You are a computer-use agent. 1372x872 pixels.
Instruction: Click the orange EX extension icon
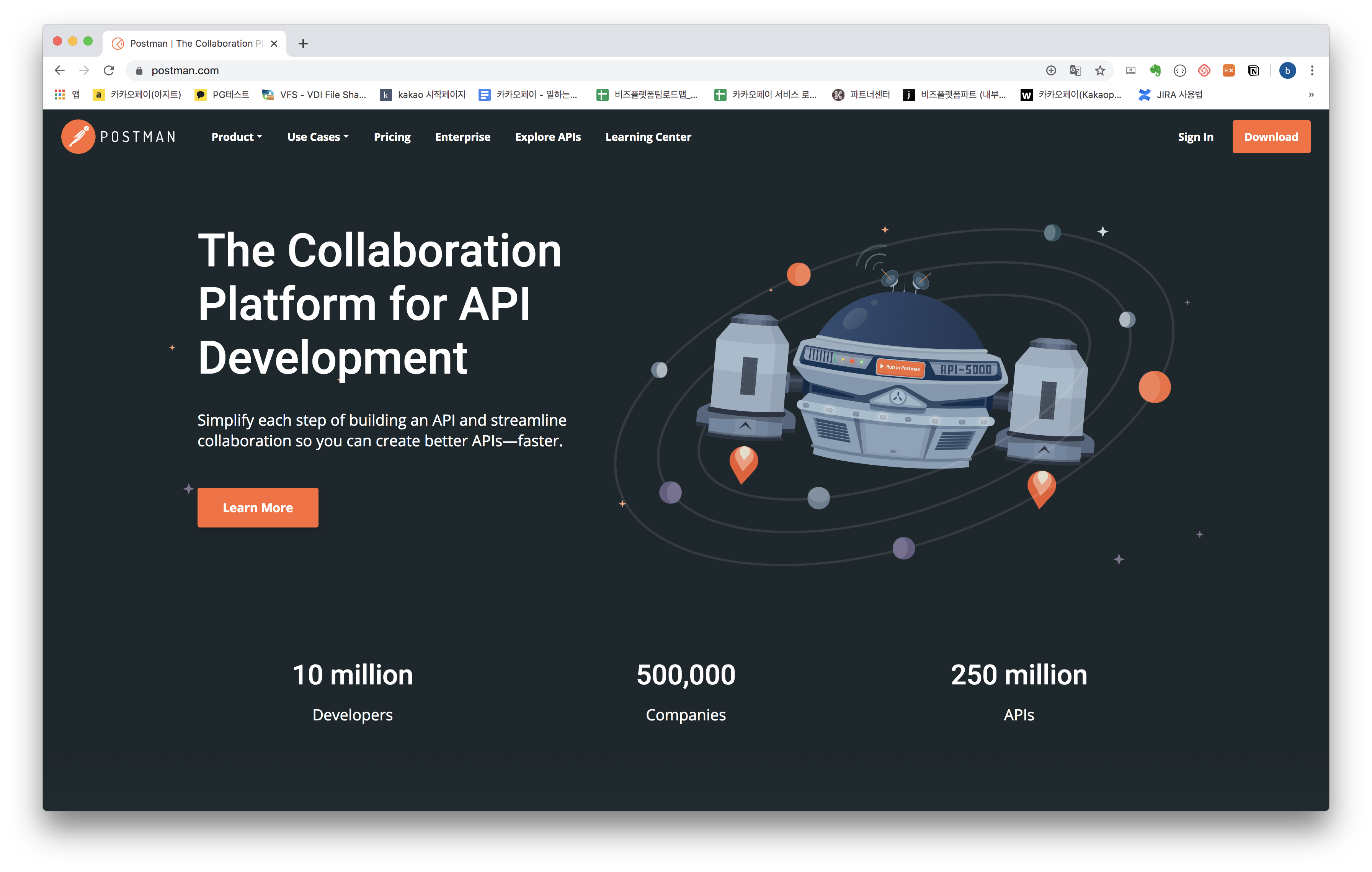[x=1228, y=71]
